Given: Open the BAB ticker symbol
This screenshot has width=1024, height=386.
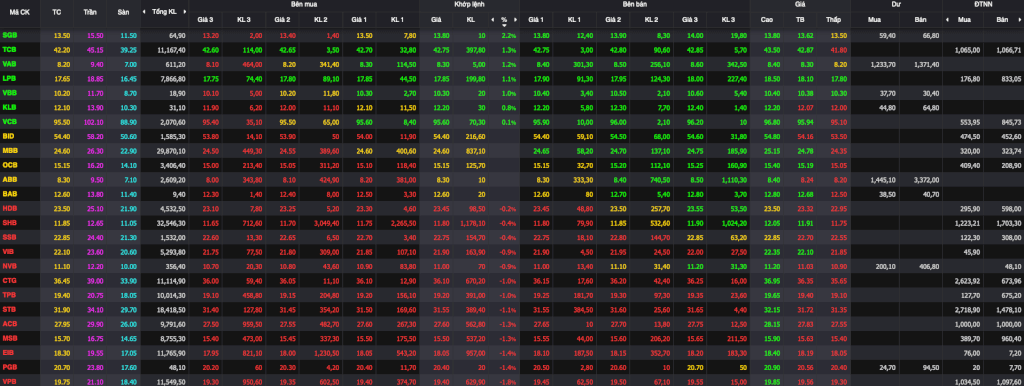Looking at the screenshot, I should pos(10,193).
